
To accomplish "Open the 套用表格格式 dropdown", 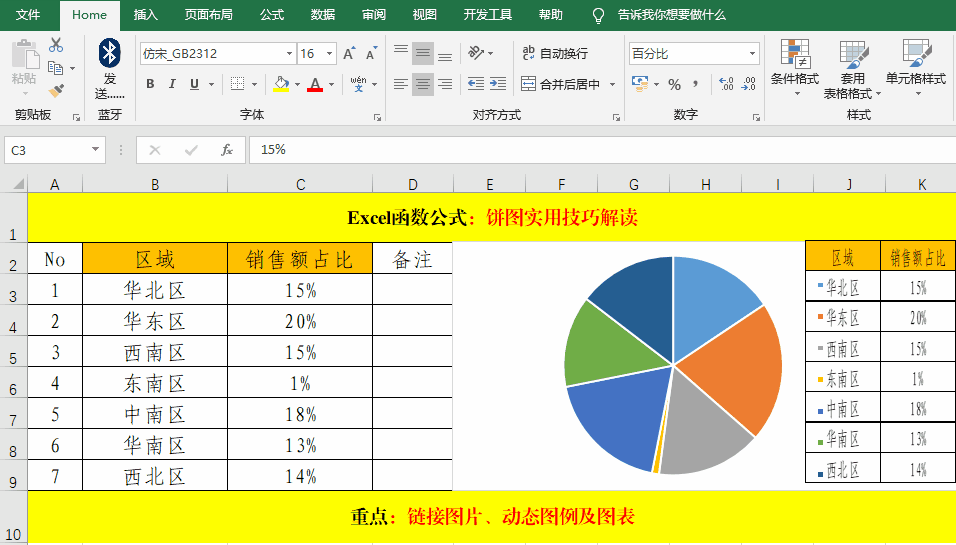I will pyautogui.click(x=852, y=68).
